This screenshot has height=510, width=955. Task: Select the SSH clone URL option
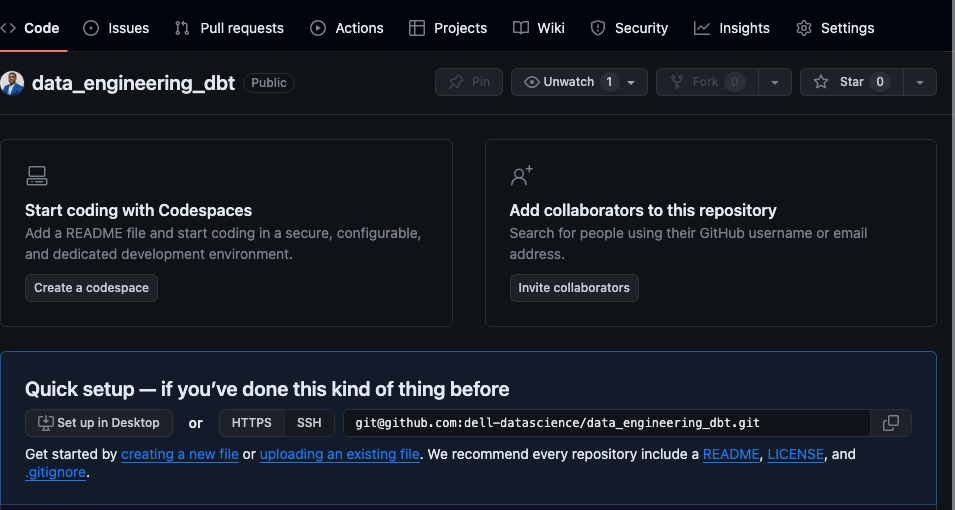[309, 423]
